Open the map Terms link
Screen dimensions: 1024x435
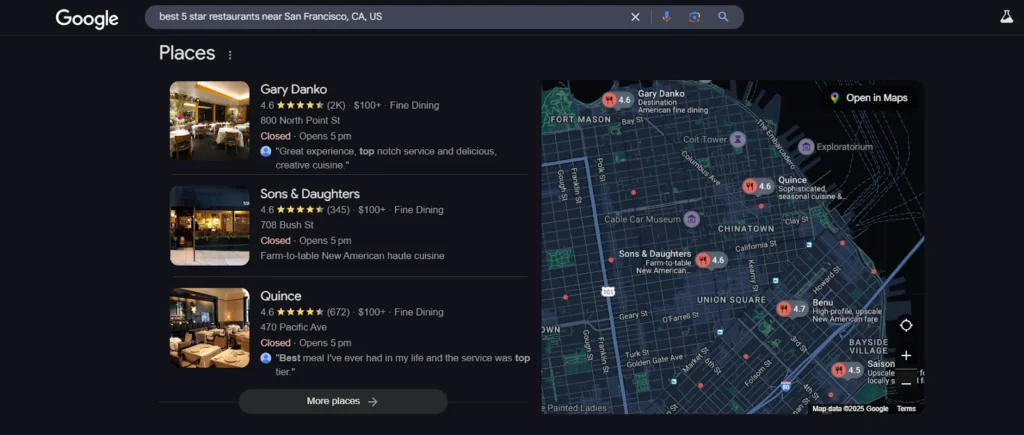906,409
